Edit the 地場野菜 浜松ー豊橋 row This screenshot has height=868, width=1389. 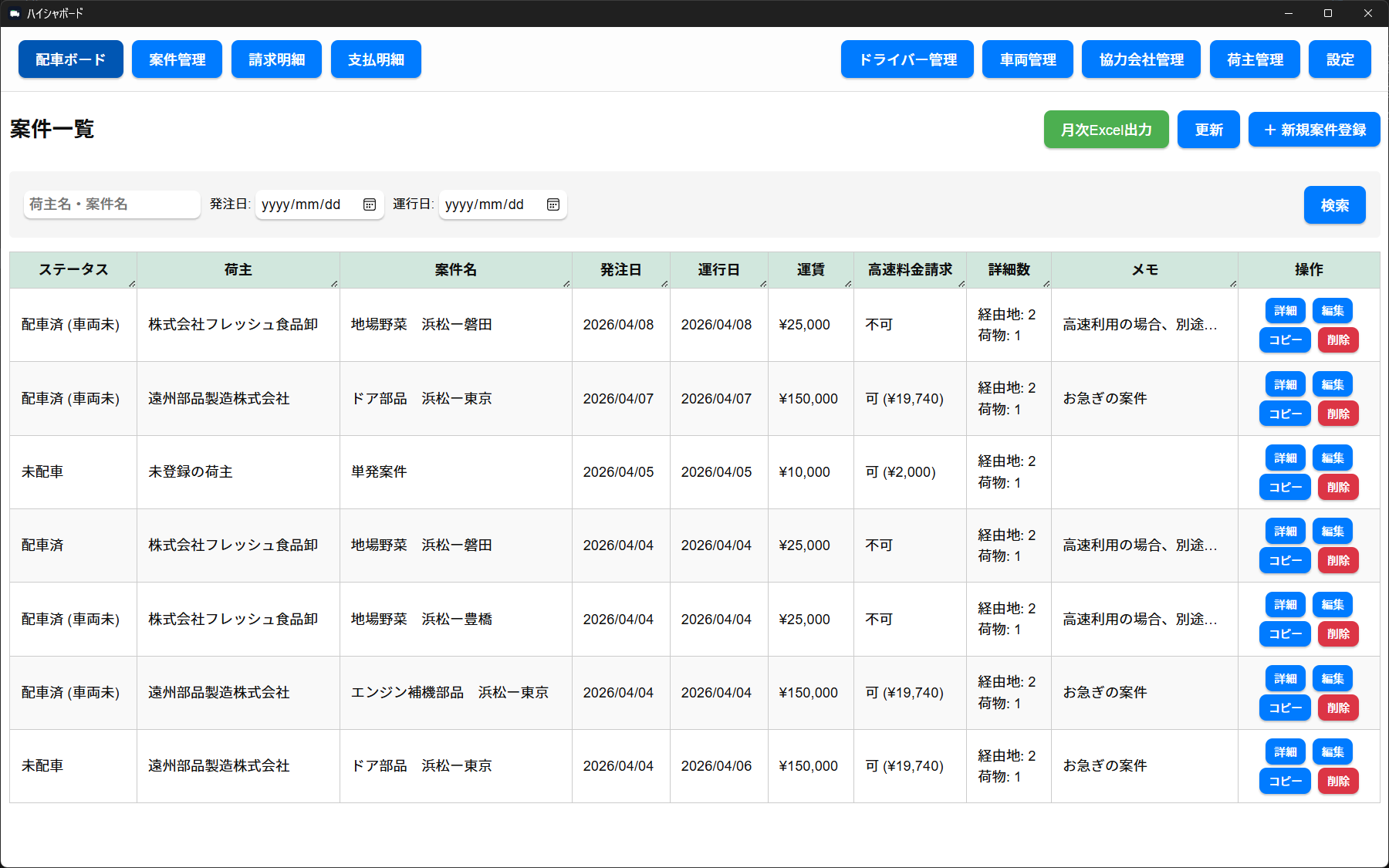1333,605
